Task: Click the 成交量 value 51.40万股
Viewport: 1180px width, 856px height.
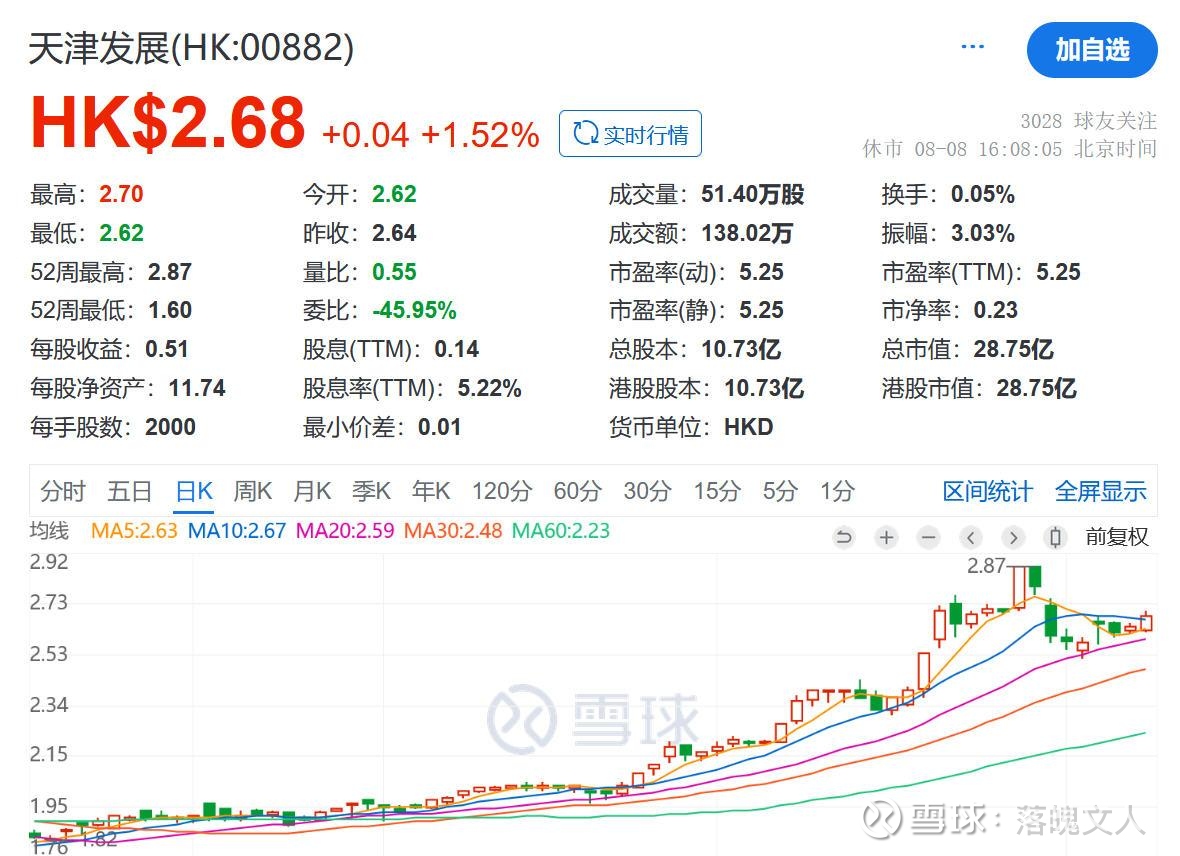Action: click(x=753, y=194)
